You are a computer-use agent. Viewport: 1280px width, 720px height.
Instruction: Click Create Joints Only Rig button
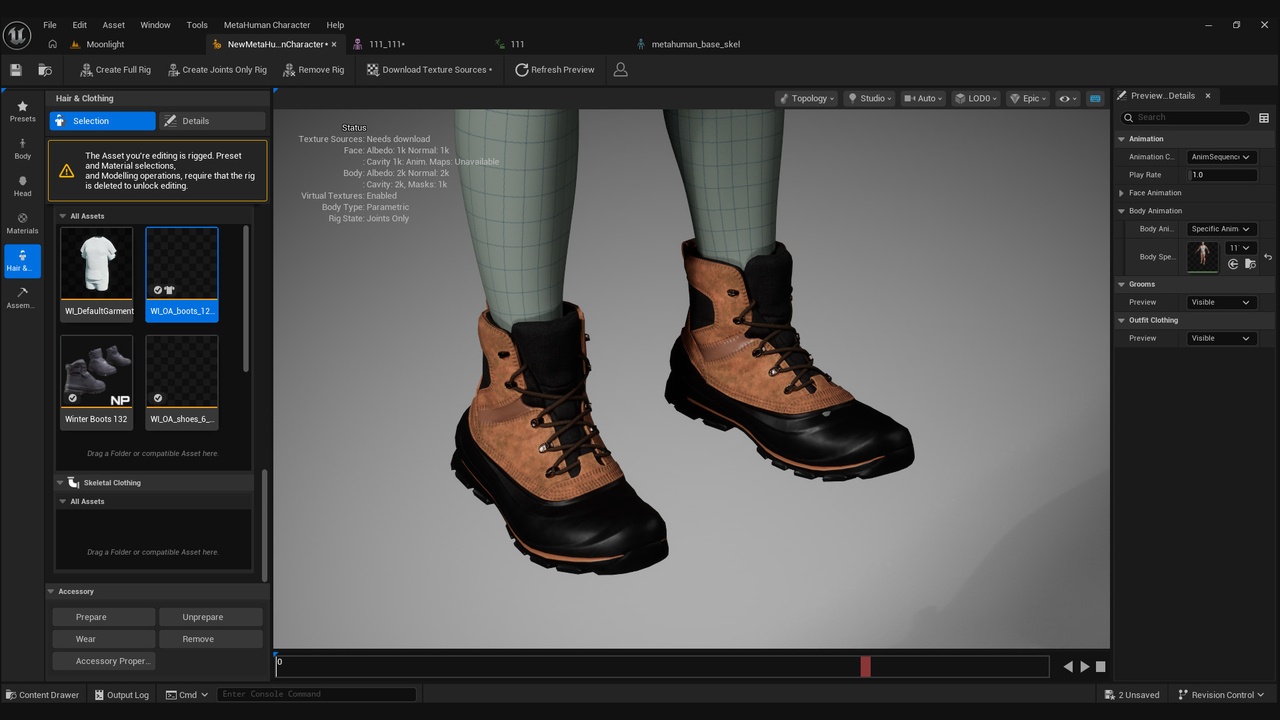click(x=217, y=70)
